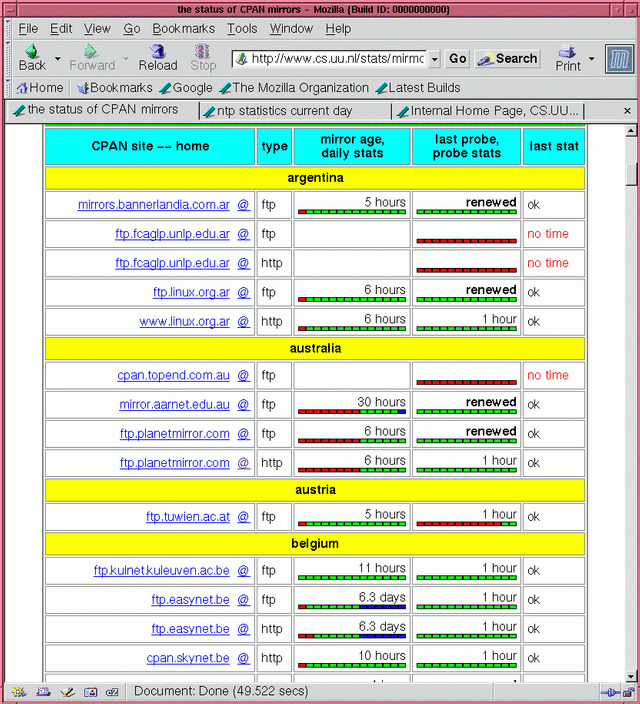Open the mirror.aarnet.edu.au link
This screenshot has width=640, height=704.
coord(174,405)
